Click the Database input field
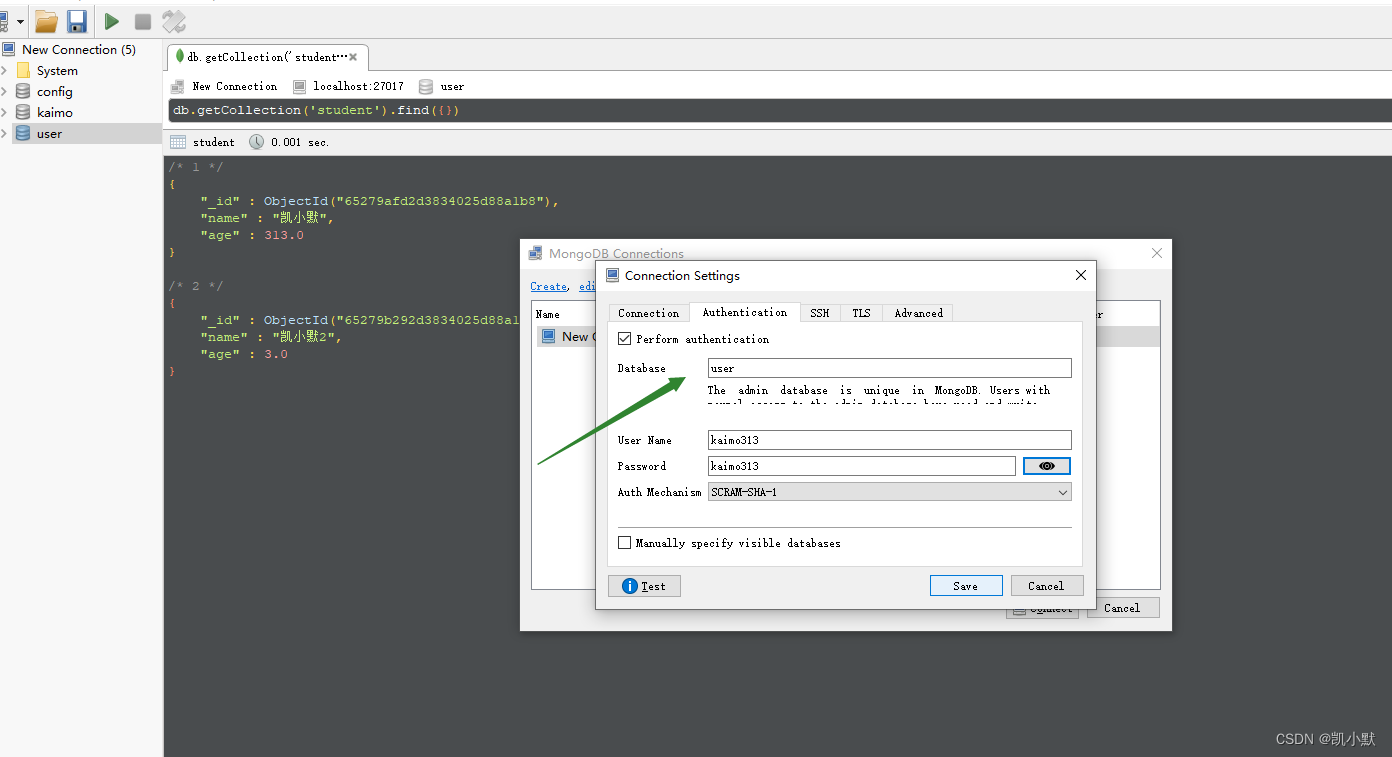Viewport: 1392px width, 757px height. 890,368
